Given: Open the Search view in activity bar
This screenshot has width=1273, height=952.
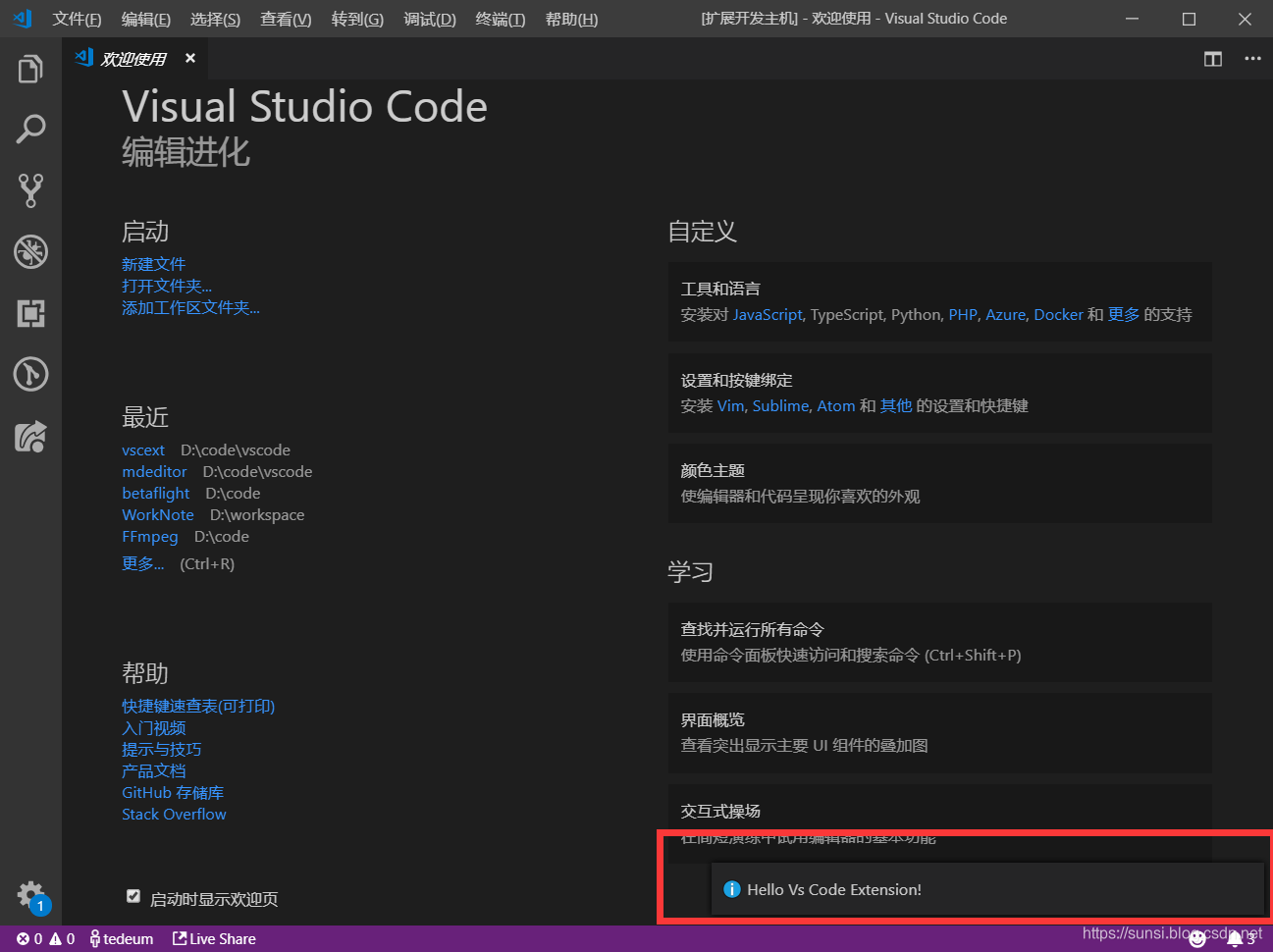Looking at the screenshot, I should [x=30, y=129].
